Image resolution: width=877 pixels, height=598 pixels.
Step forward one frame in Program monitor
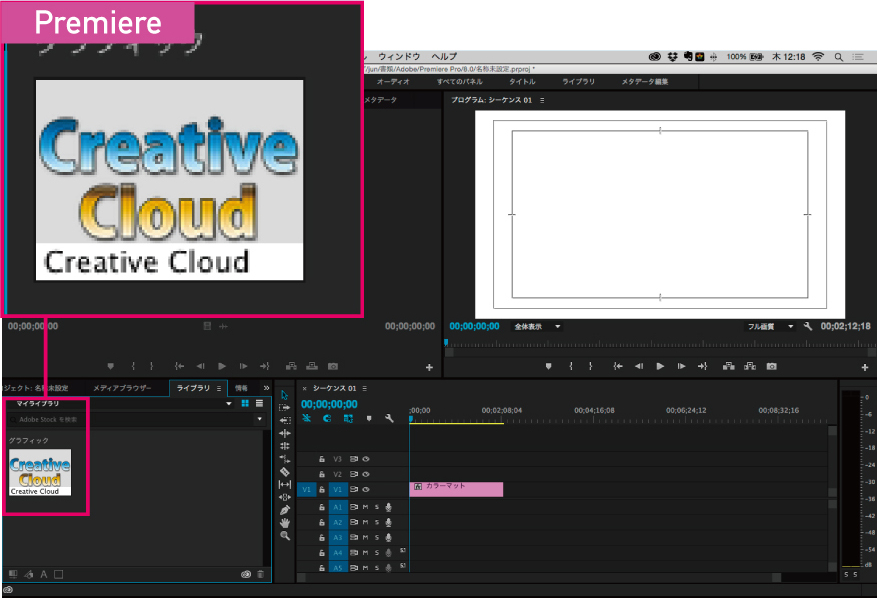tap(681, 366)
